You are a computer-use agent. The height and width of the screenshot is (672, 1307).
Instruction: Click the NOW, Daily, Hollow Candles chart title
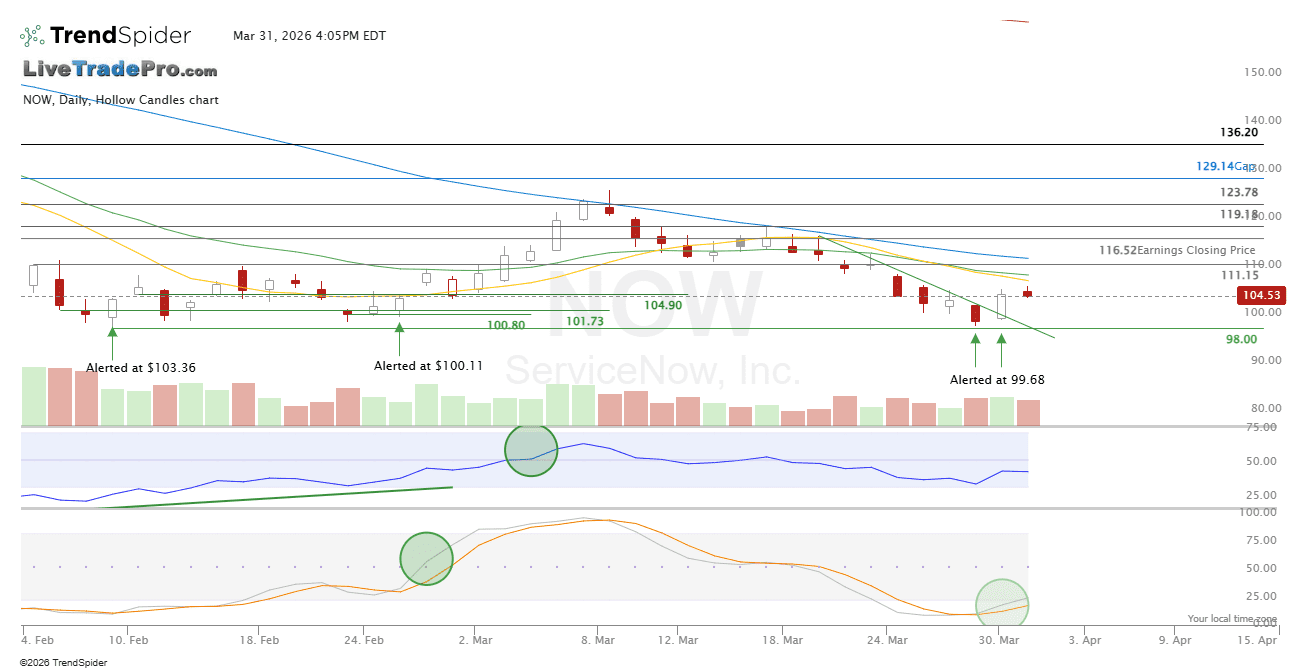click(x=120, y=100)
